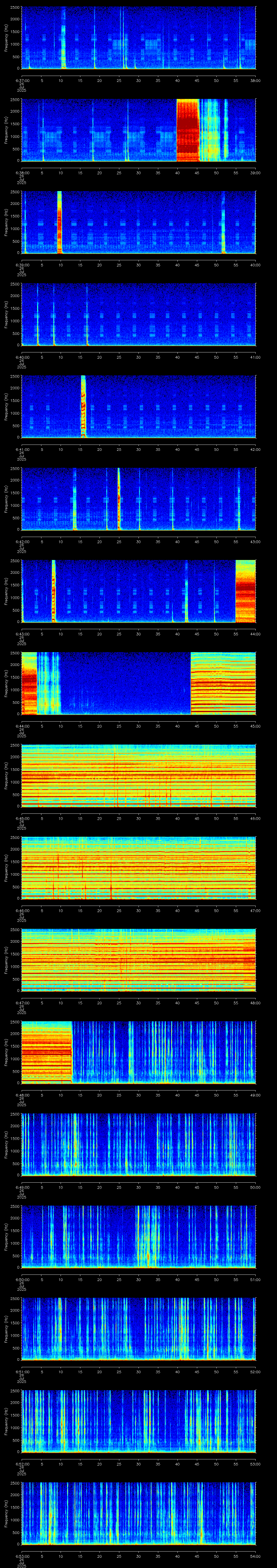This screenshot has height=1568, width=277.
Task: Click the 6:46:00 start time label
Action: pyautogui.click(x=22, y=910)
